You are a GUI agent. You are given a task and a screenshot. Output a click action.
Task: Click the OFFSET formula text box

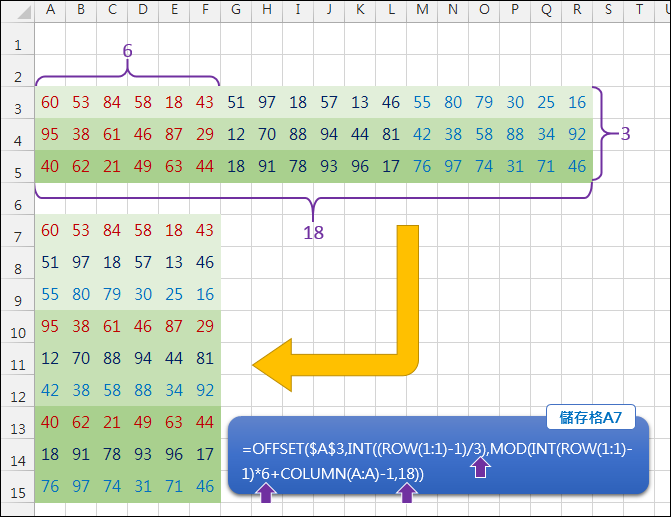[438, 455]
